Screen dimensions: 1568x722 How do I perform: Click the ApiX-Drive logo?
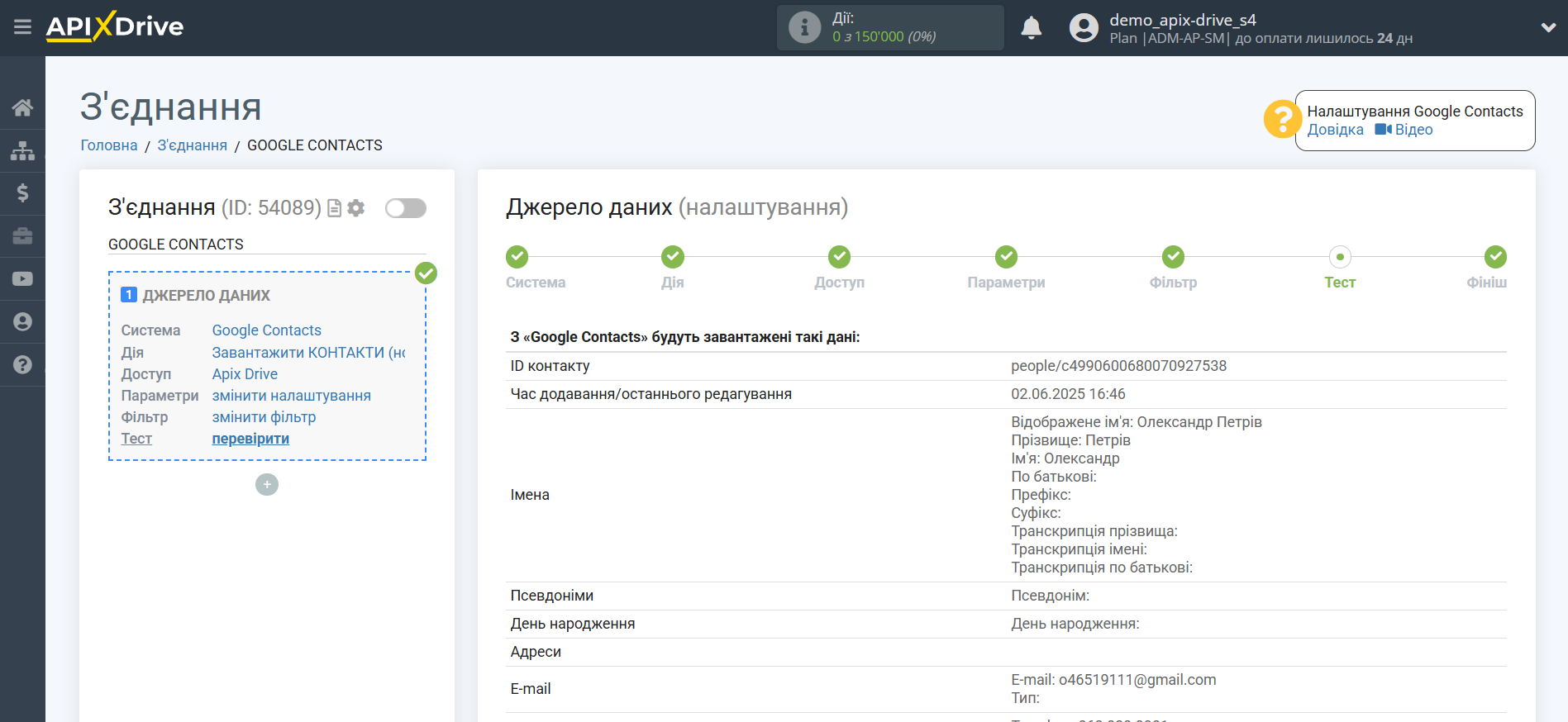click(115, 26)
